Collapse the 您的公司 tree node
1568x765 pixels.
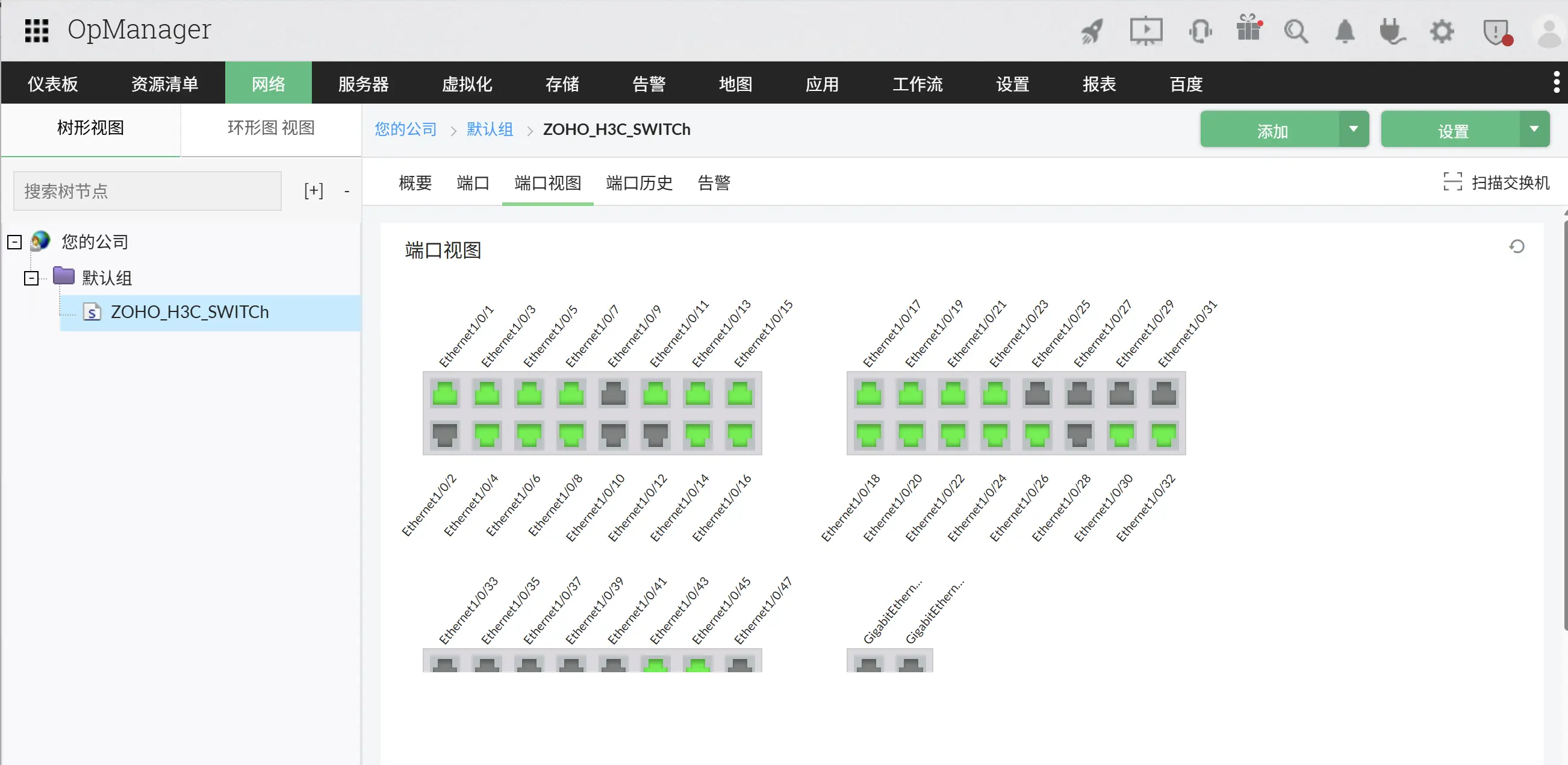click(x=14, y=242)
